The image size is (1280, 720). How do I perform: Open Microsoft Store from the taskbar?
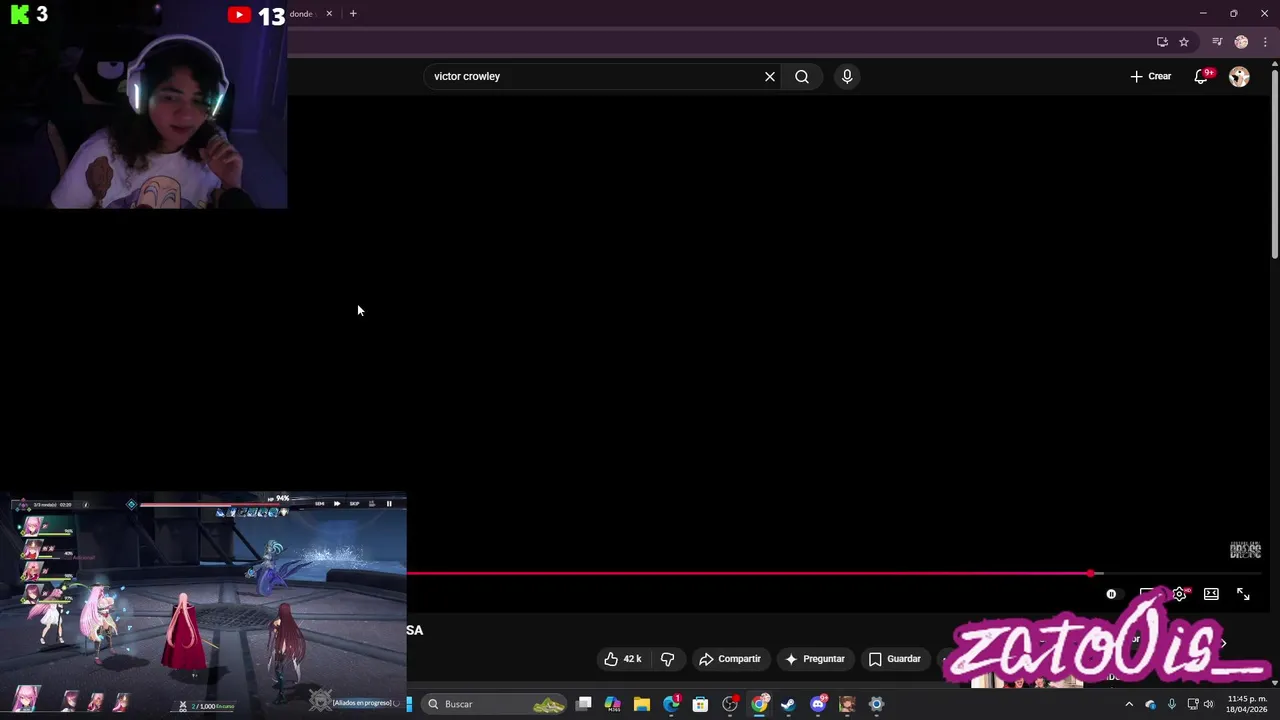(700, 704)
